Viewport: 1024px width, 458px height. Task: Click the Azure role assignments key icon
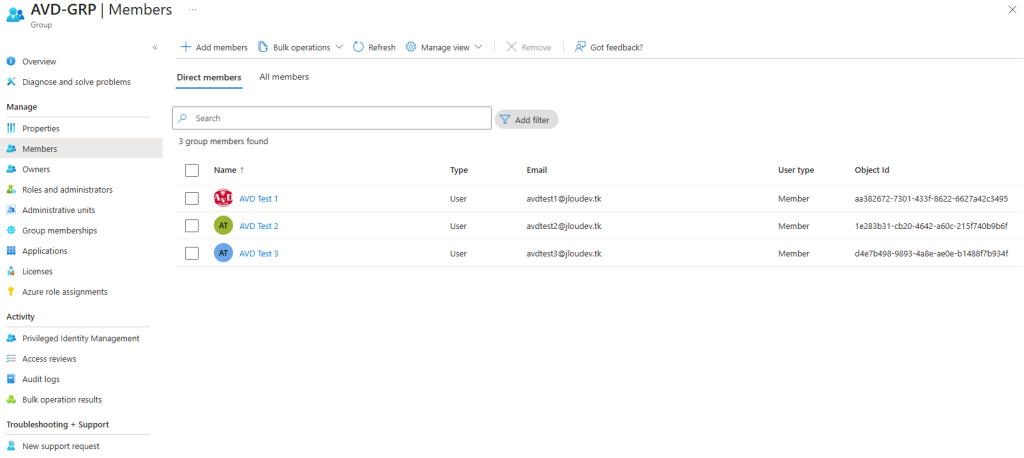coord(11,292)
